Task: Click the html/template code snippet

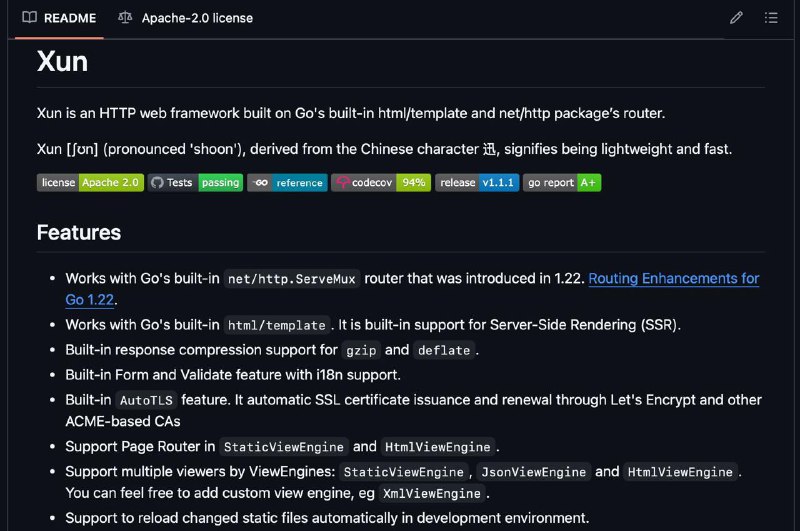Action: [277, 325]
